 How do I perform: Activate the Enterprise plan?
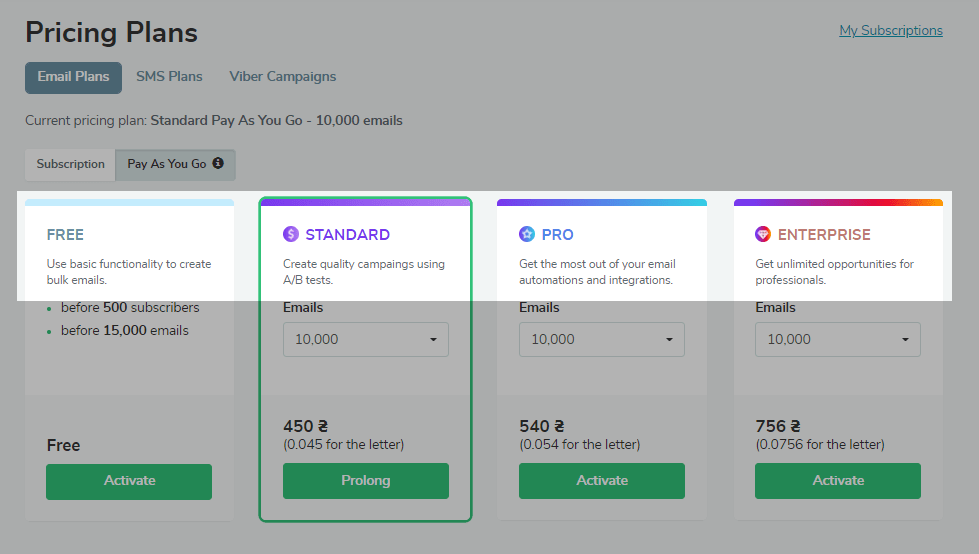(837, 481)
